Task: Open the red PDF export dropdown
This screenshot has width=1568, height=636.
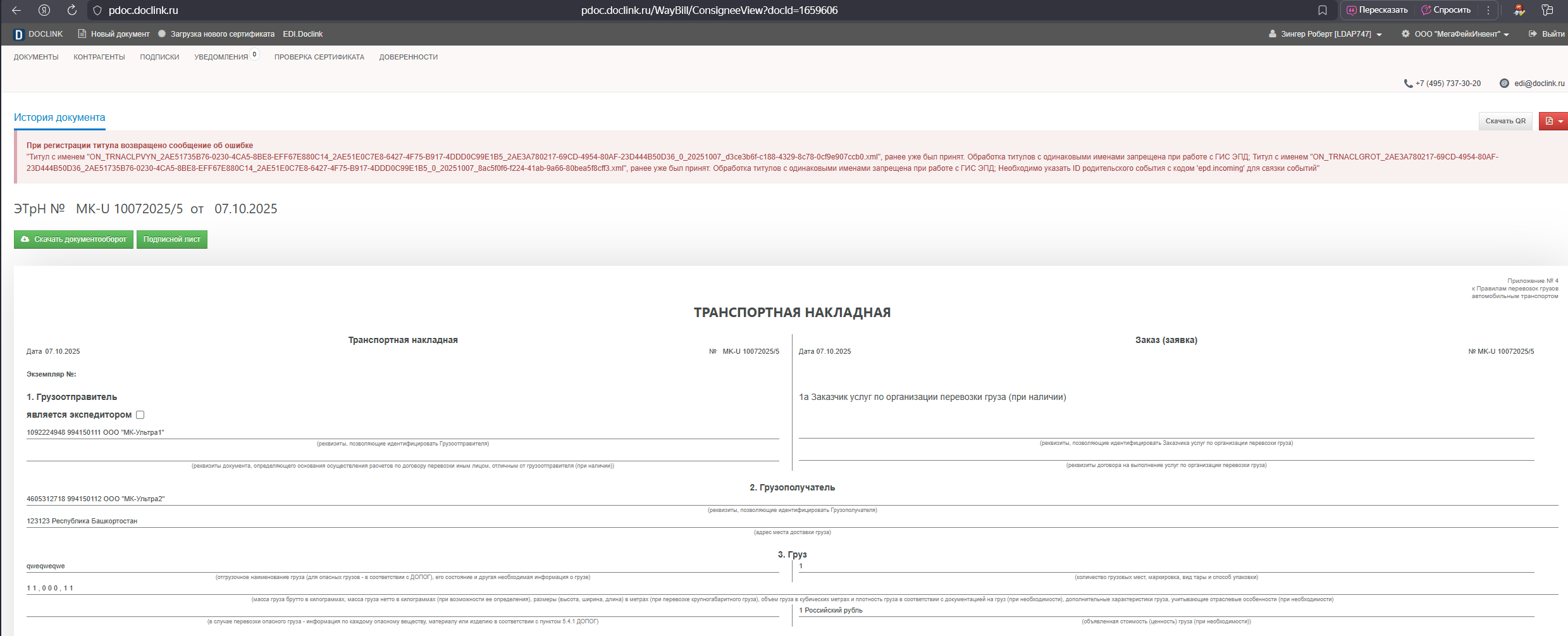Action: coord(1553,121)
